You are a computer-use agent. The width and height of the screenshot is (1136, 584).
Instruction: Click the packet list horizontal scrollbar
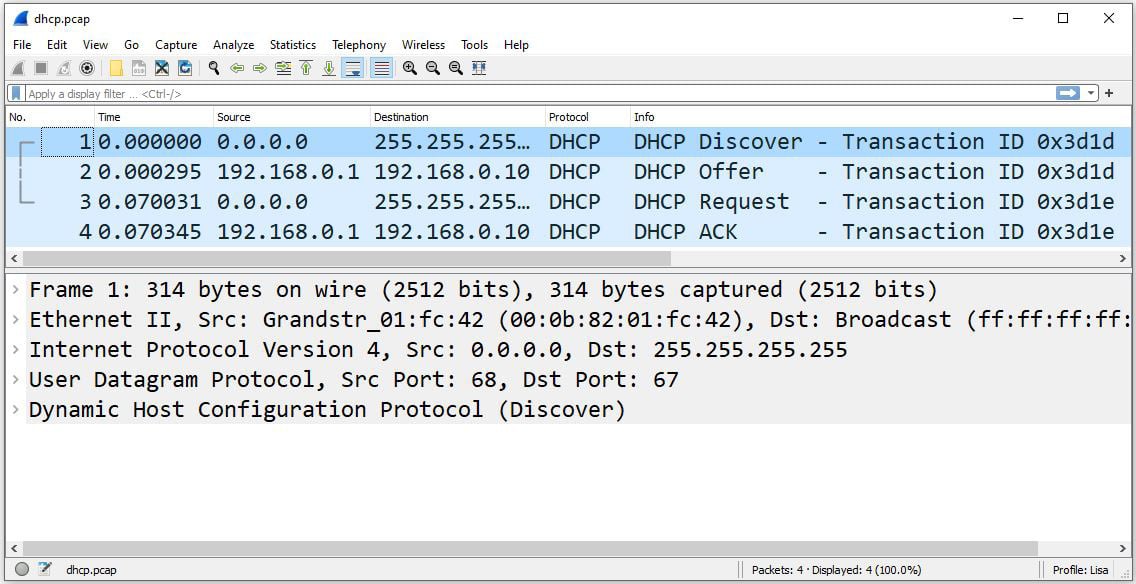347,258
